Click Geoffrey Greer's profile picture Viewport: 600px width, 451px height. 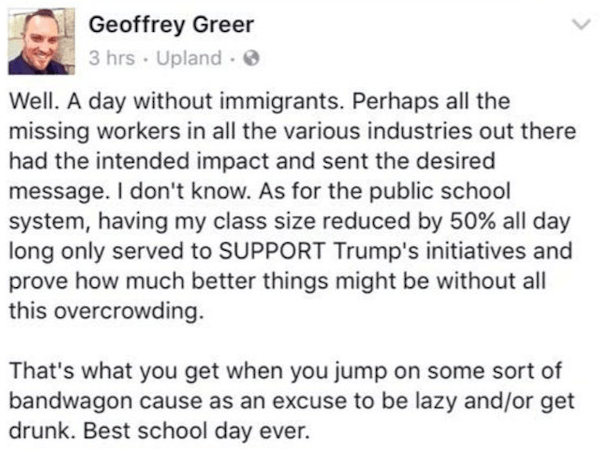coord(37,42)
